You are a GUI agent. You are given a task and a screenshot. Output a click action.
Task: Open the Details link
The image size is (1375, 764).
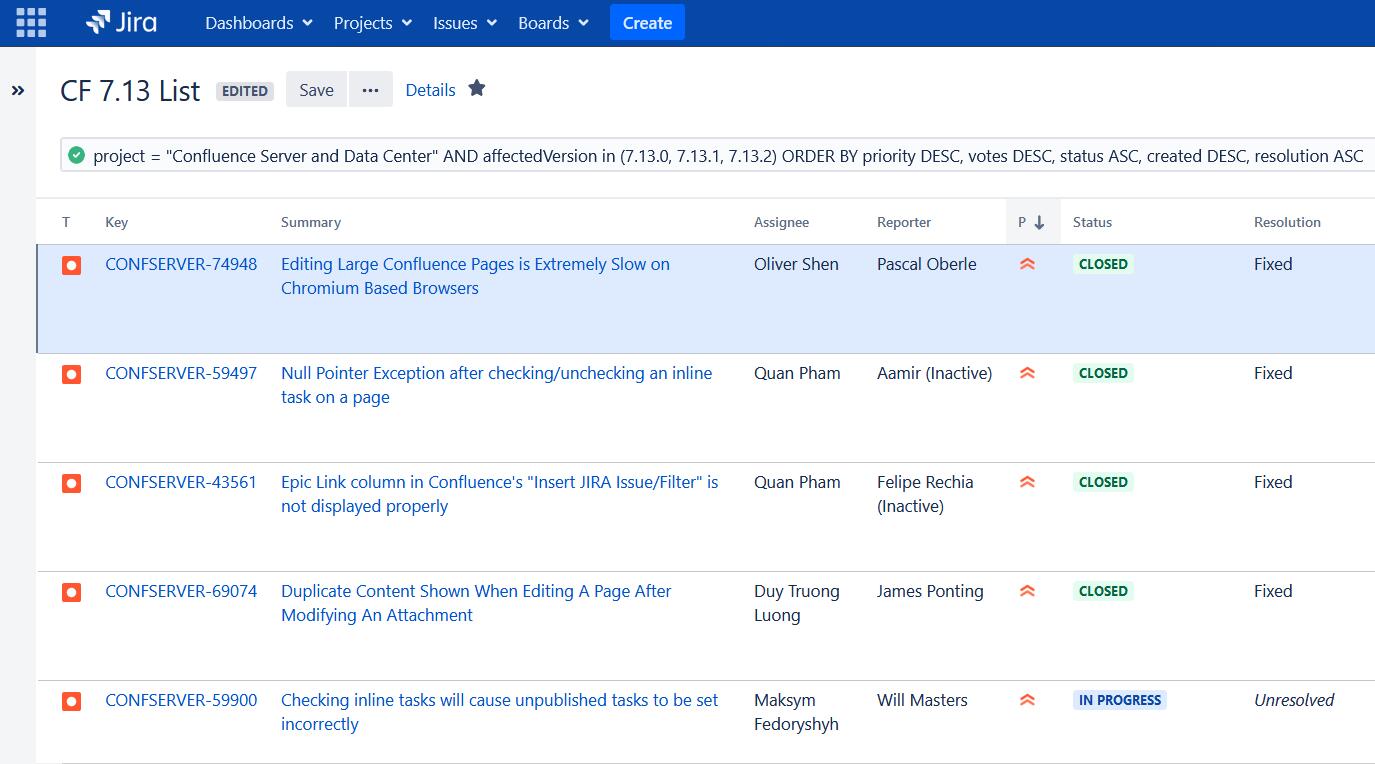click(430, 90)
